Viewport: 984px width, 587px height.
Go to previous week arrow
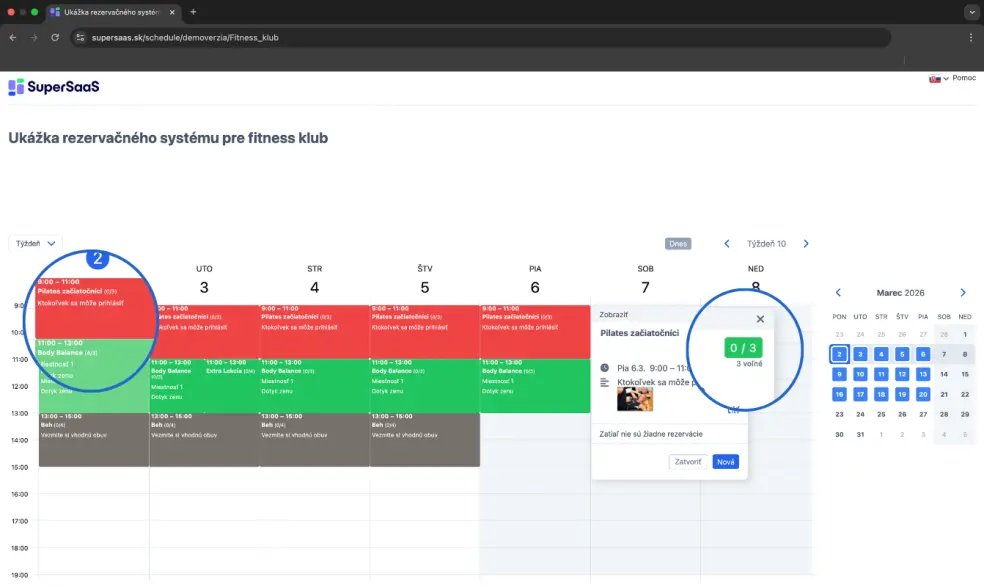pyautogui.click(x=727, y=243)
